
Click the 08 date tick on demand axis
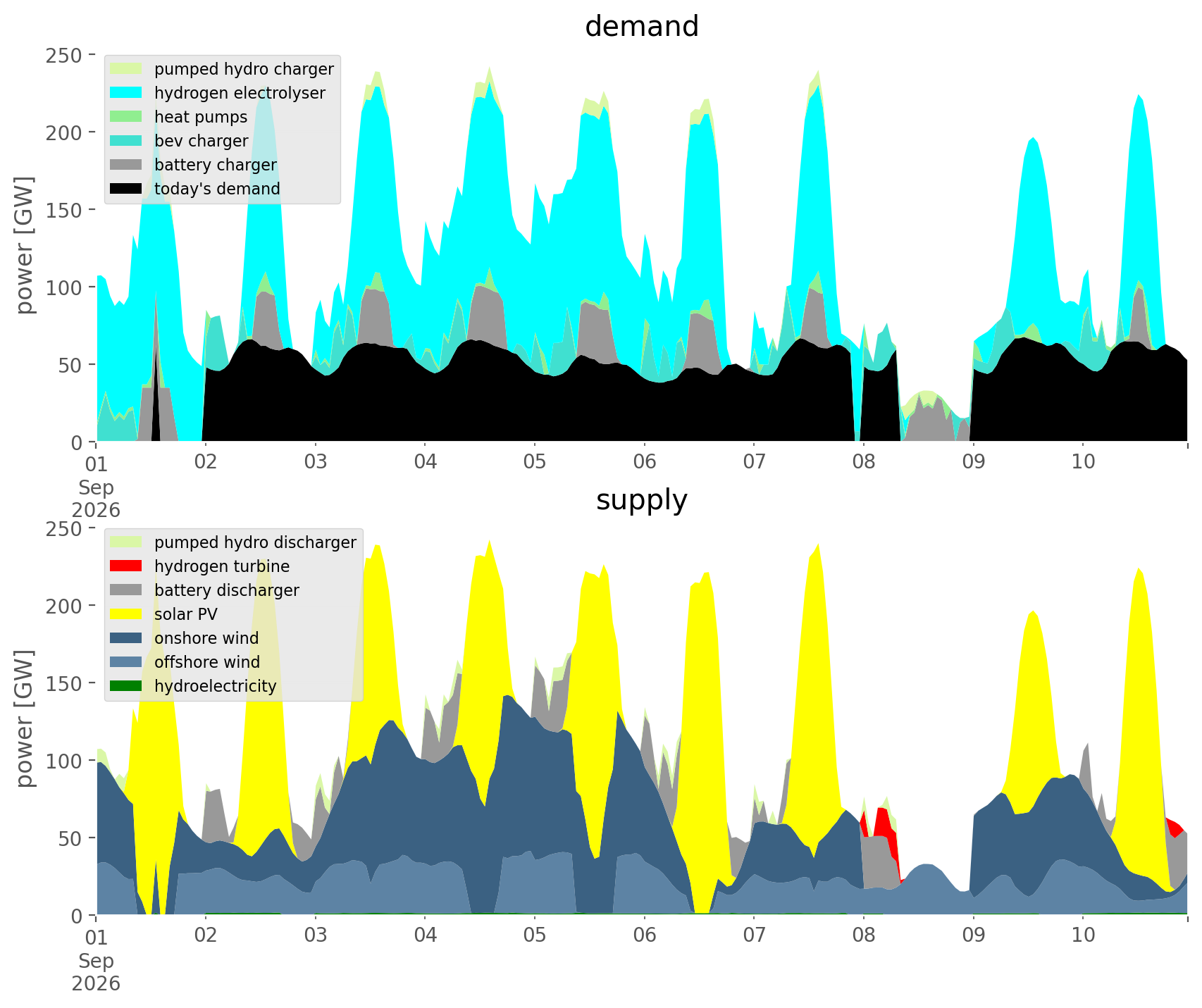pyautogui.click(x=864, y=463)
